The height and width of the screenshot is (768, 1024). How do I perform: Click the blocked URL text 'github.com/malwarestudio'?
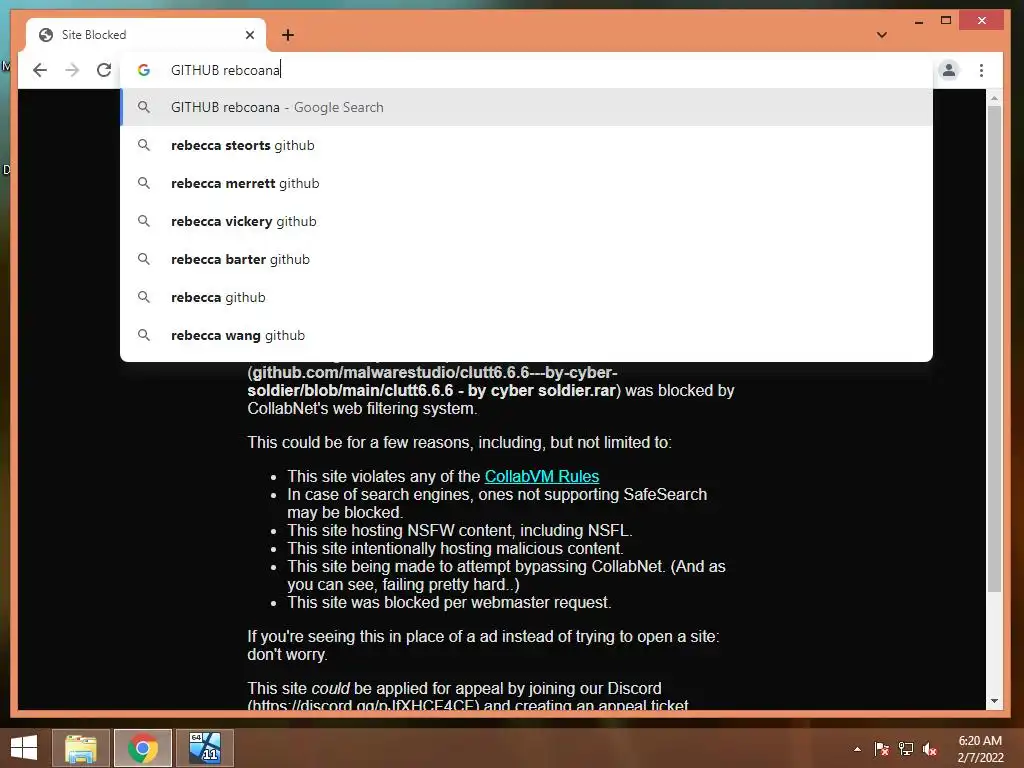pos(354,372)
